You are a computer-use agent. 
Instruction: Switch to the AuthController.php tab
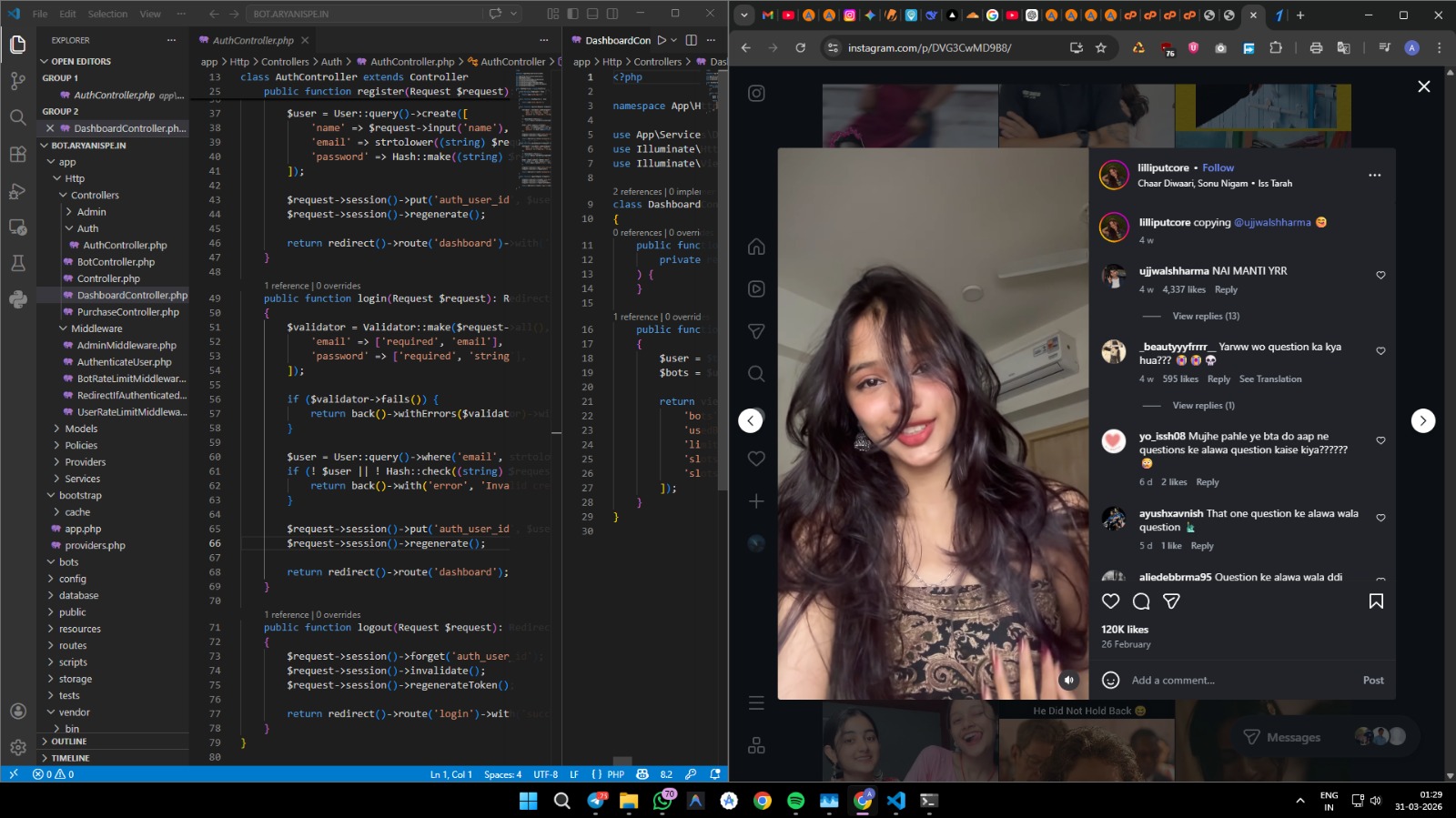252,40
